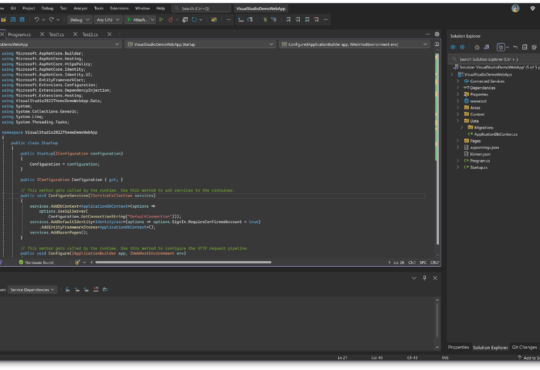
Task: Switch to the Test2.cs tab
Action: (x=90, y=34)
